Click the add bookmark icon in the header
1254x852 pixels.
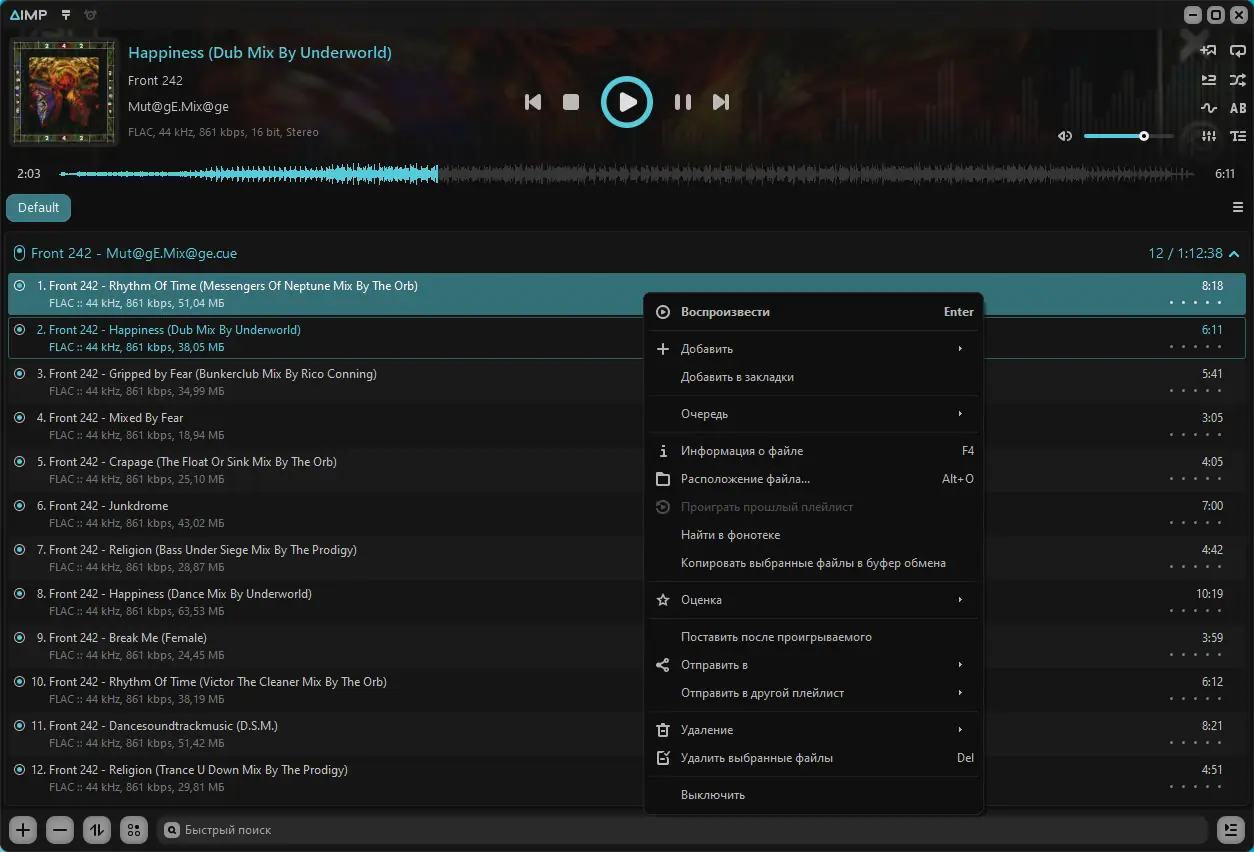pyautogui.click(x=1208, y=51)
